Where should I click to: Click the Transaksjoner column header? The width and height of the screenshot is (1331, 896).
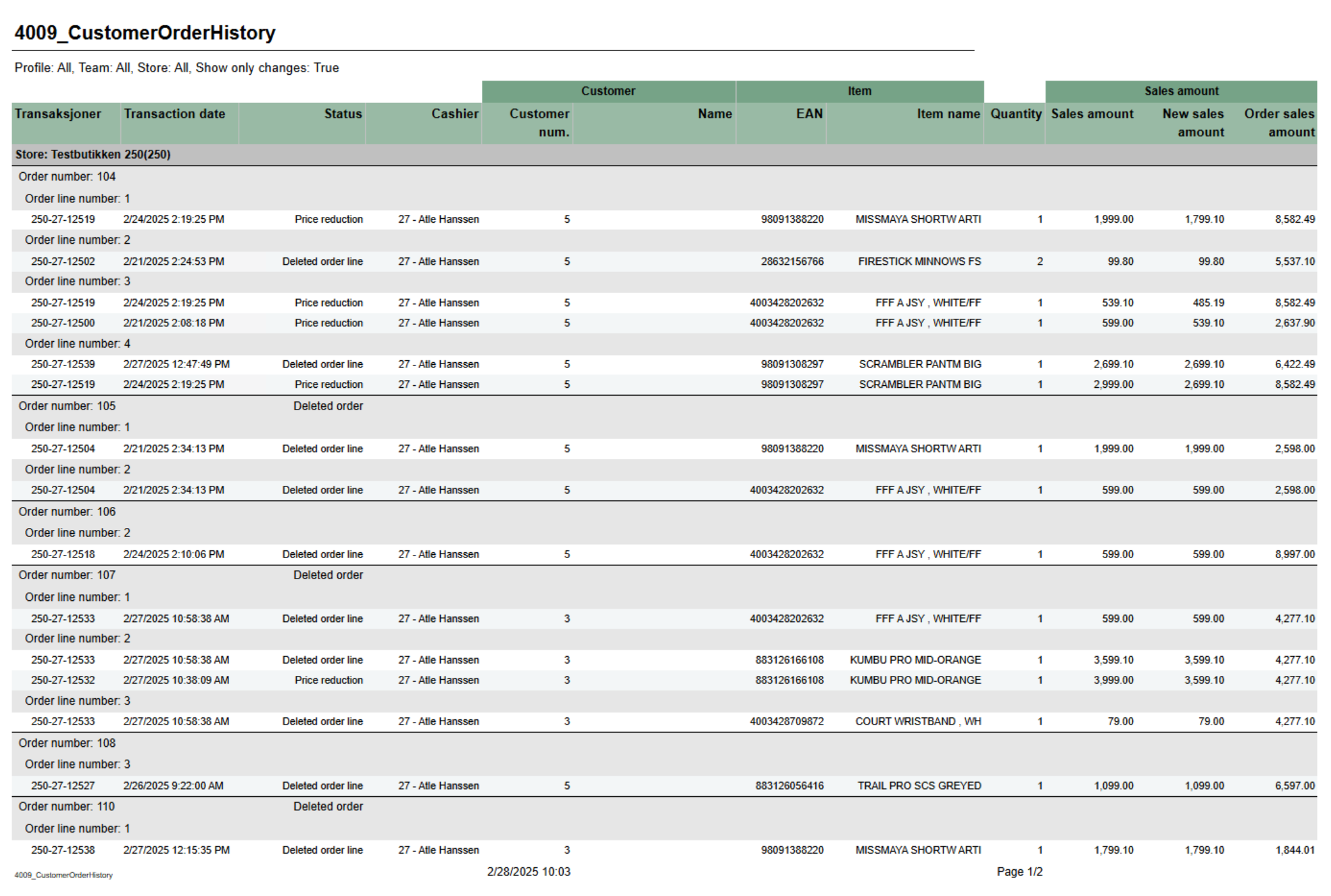(x=58, y=114)
